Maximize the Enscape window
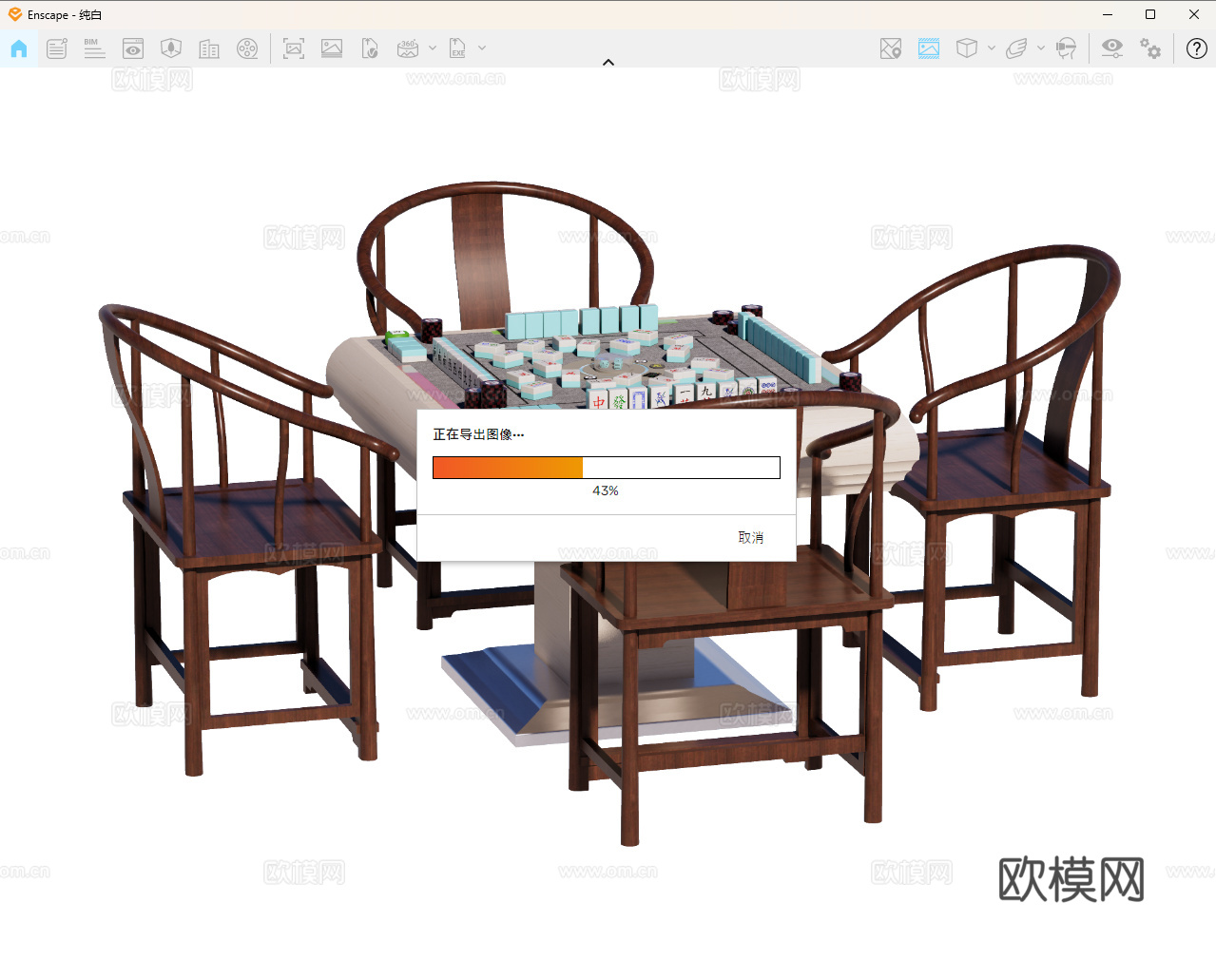1216x980 pixels. (1150, 14)
